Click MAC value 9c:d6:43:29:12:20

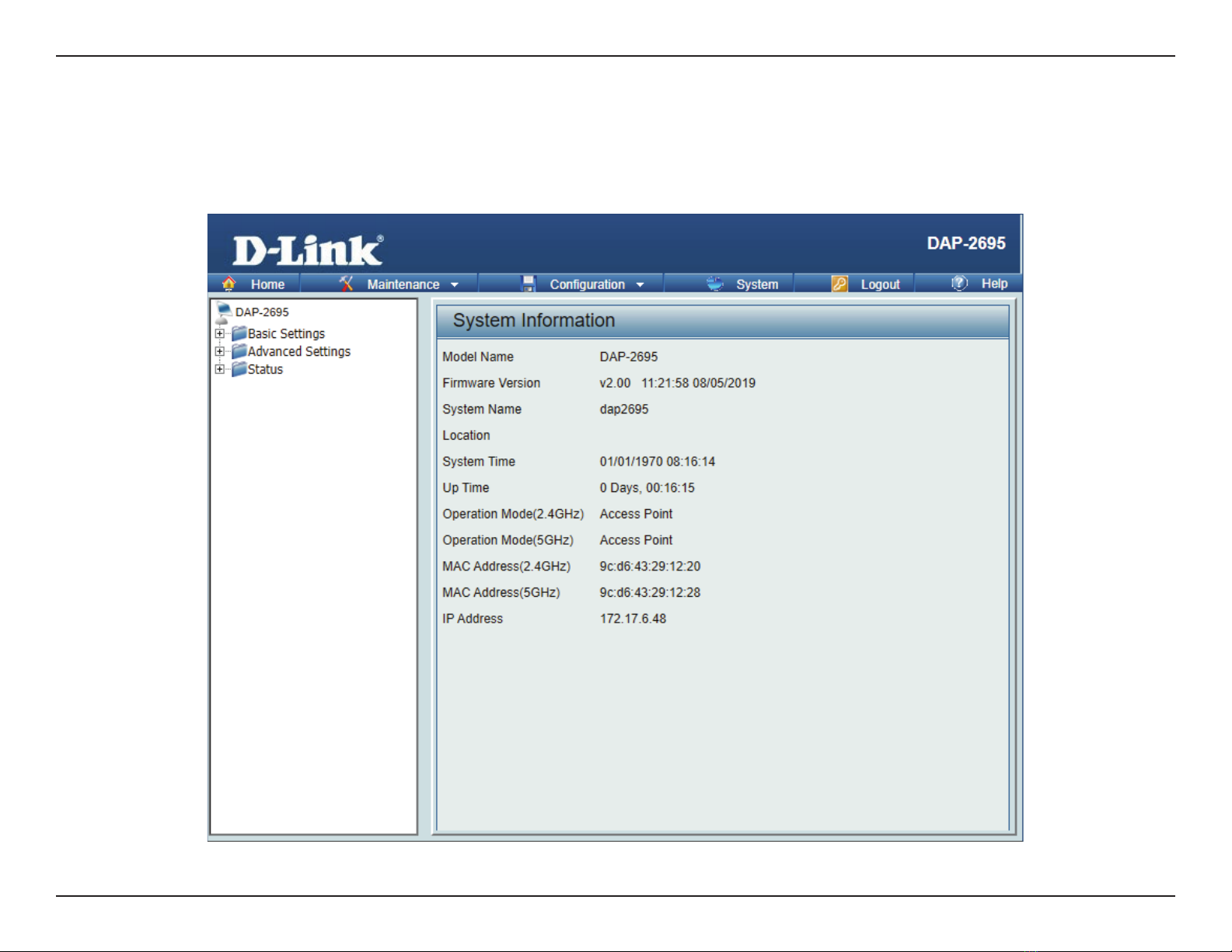(x=650, y=567)
